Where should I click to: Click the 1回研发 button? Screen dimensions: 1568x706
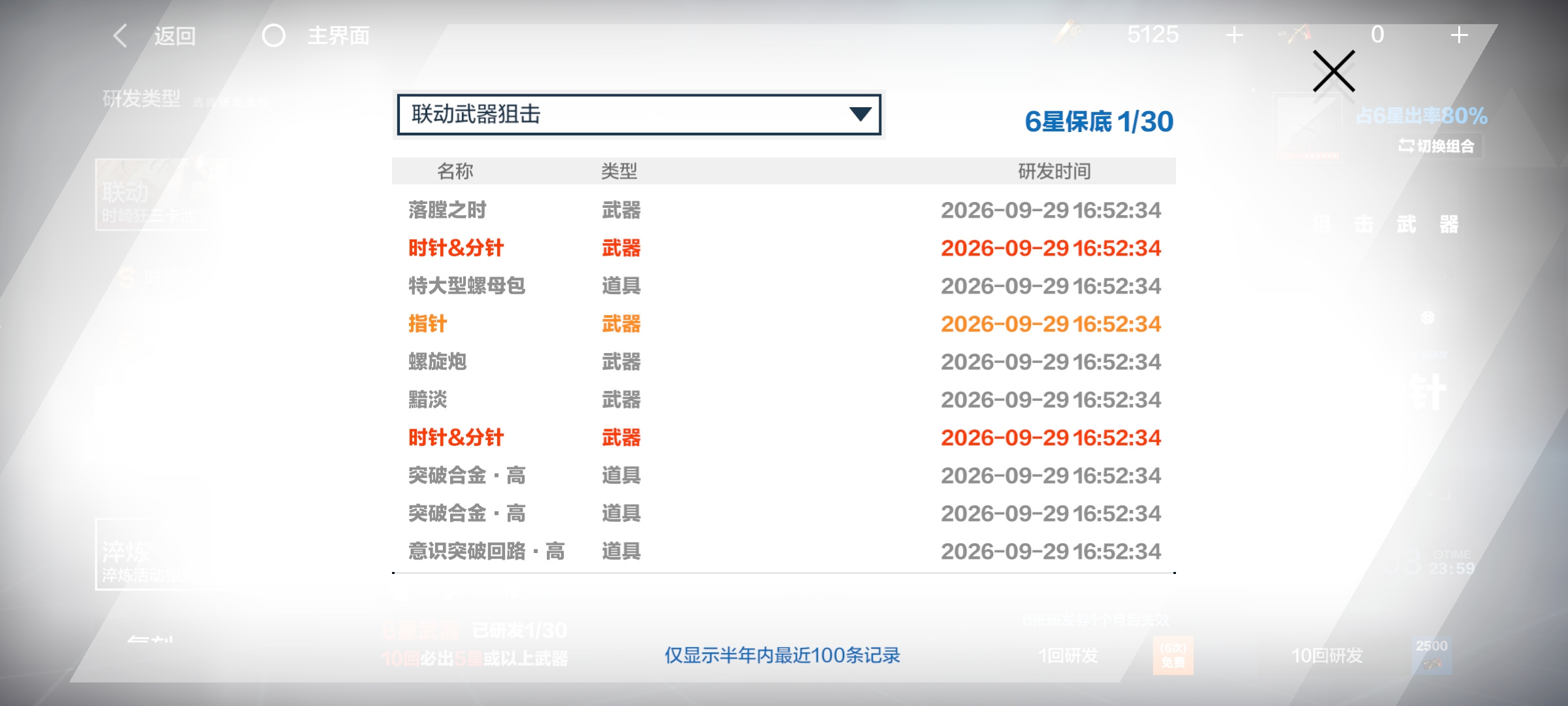1068,655
